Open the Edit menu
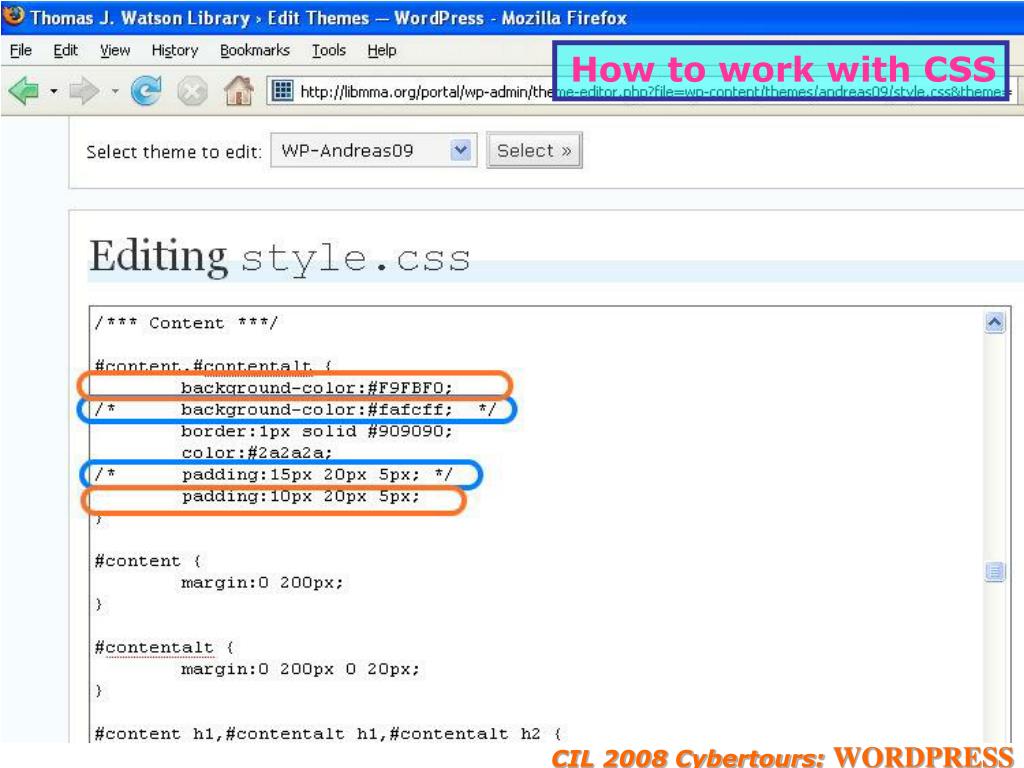The height and width of the screenshot is (768, 1024). coord(65,50)
